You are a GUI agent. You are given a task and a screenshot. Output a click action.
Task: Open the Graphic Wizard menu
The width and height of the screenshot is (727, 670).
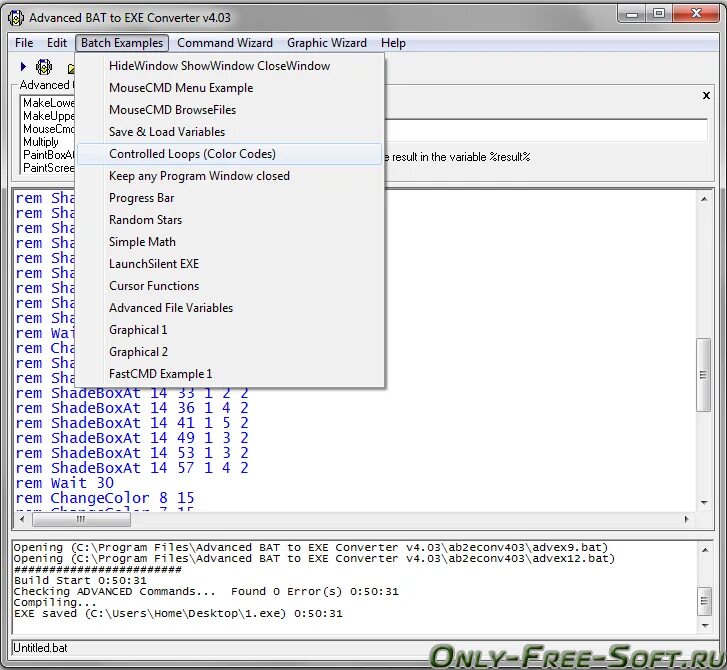[327, 43]
